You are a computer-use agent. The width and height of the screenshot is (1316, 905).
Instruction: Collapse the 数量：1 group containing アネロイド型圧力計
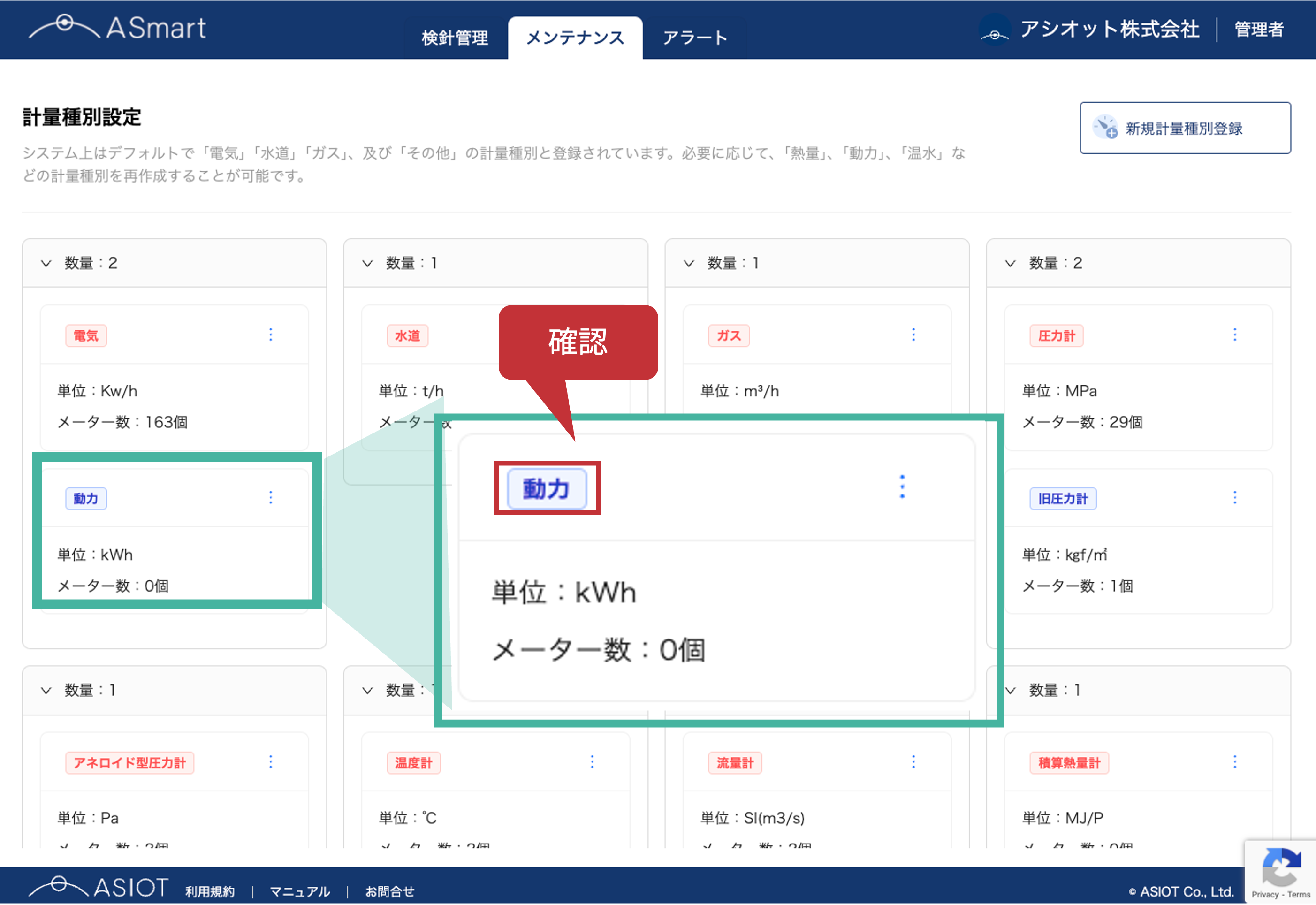[x=46, y=691]
